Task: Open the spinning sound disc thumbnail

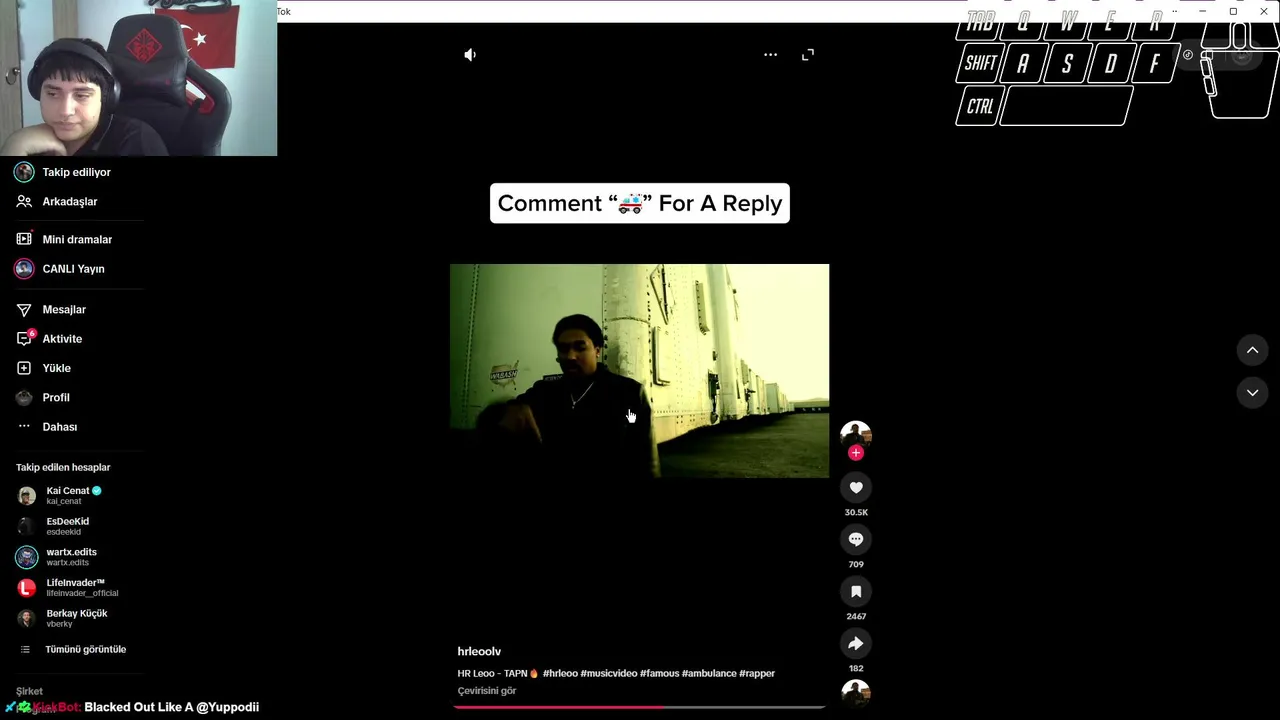Action: tap(856, 693)
